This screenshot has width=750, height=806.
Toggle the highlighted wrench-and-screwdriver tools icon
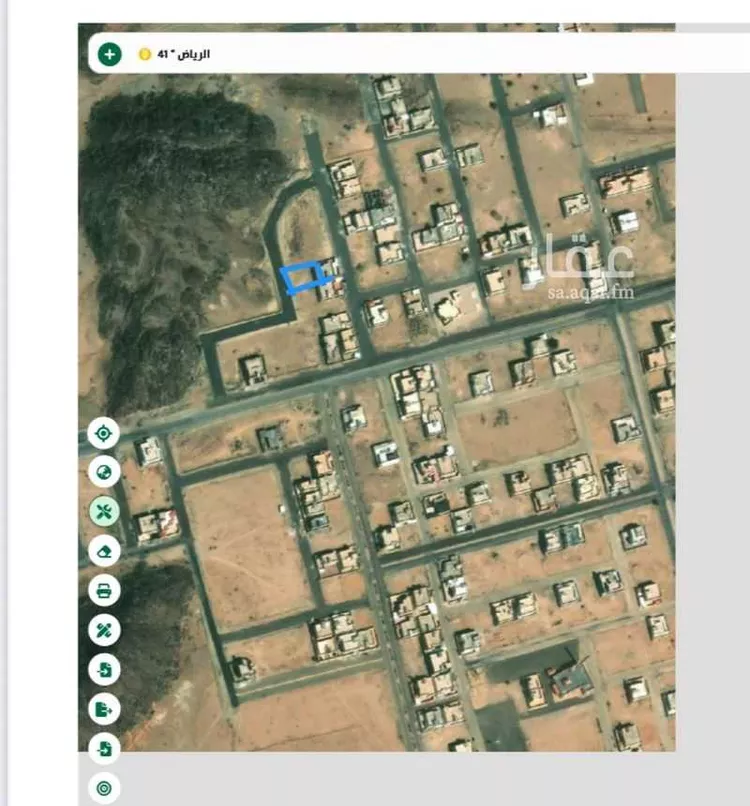click(x=104, y=511)
